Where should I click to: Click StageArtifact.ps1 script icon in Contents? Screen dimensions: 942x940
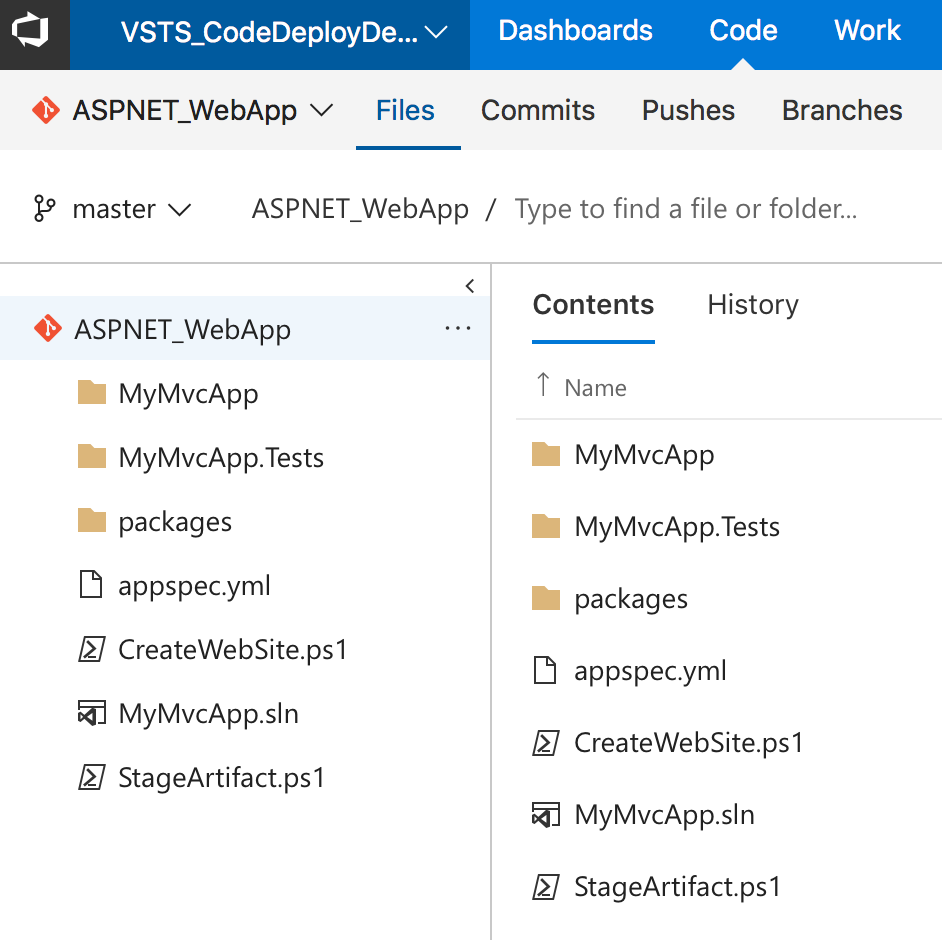pos(546,887)
